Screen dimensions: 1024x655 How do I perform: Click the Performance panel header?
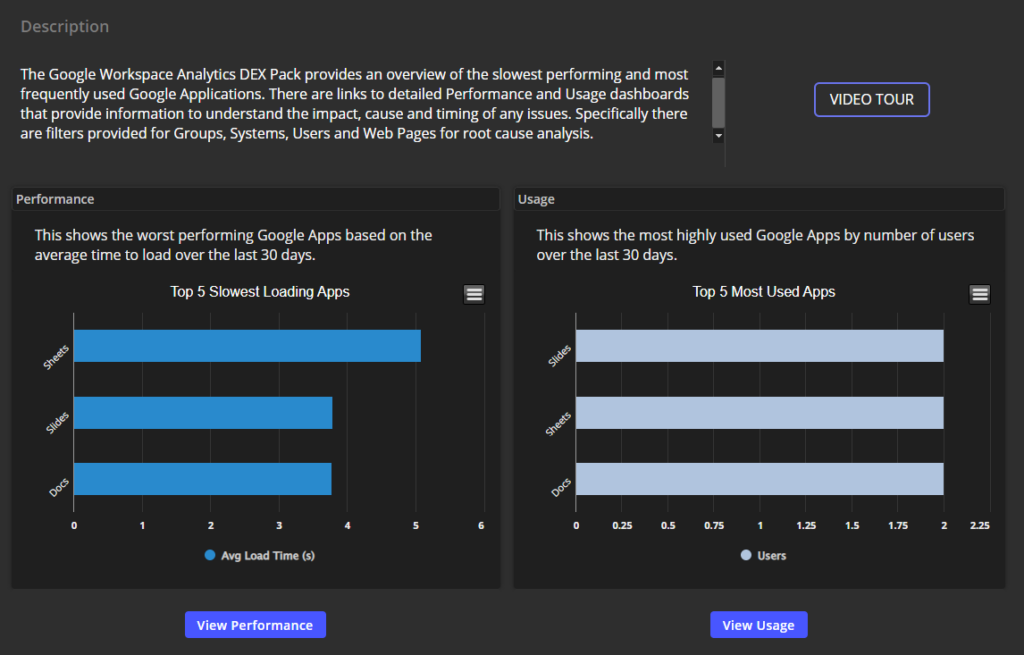[256, 199]
